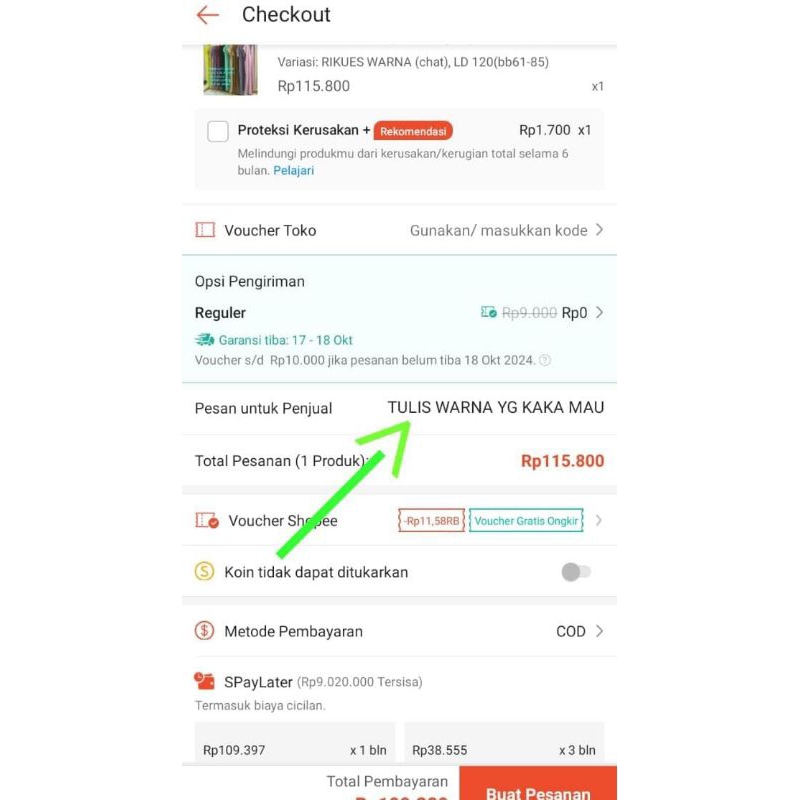Tap the Buat Pesanan button

coord(538,783)
